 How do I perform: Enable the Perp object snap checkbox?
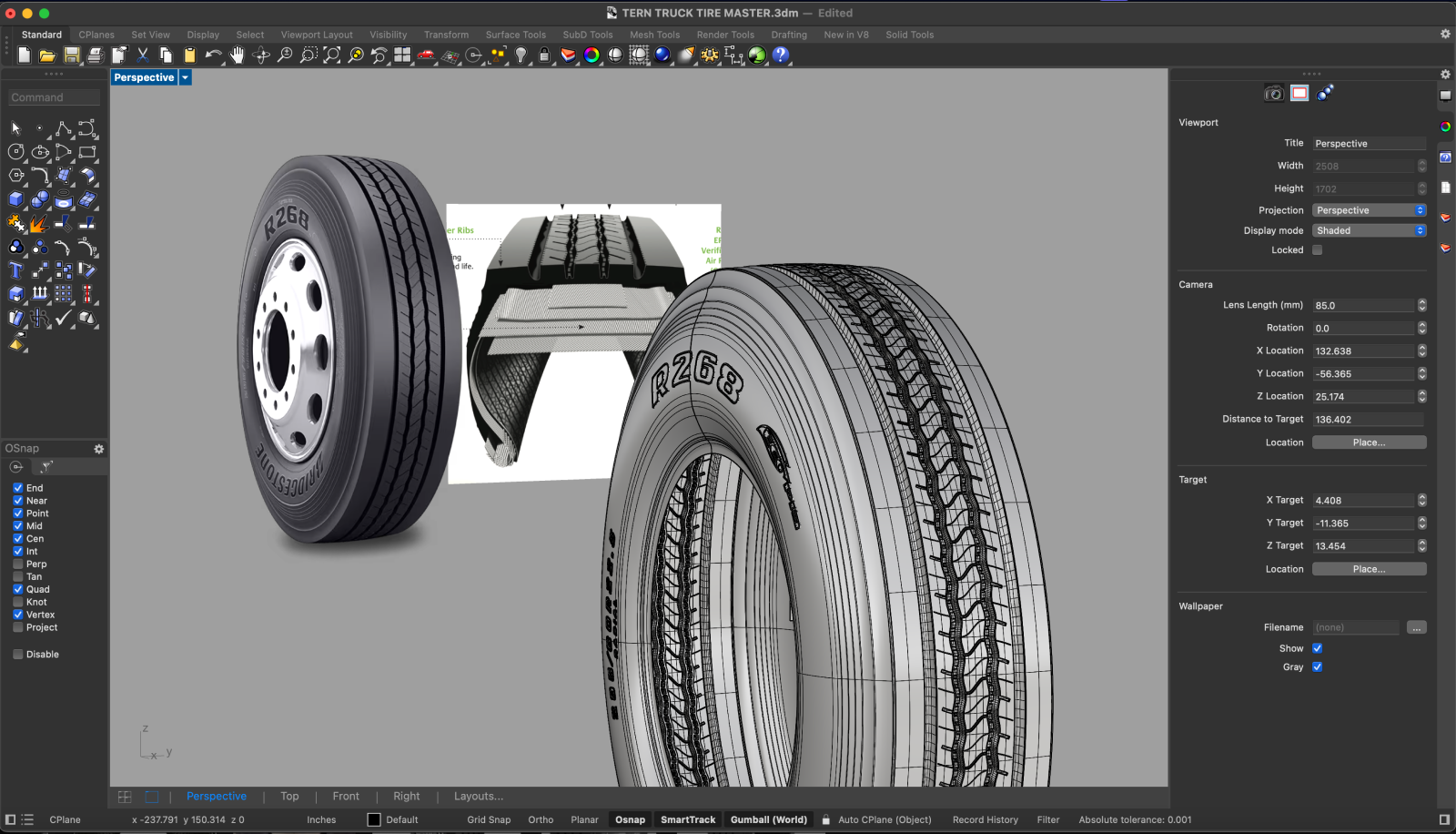click(18, 564)
